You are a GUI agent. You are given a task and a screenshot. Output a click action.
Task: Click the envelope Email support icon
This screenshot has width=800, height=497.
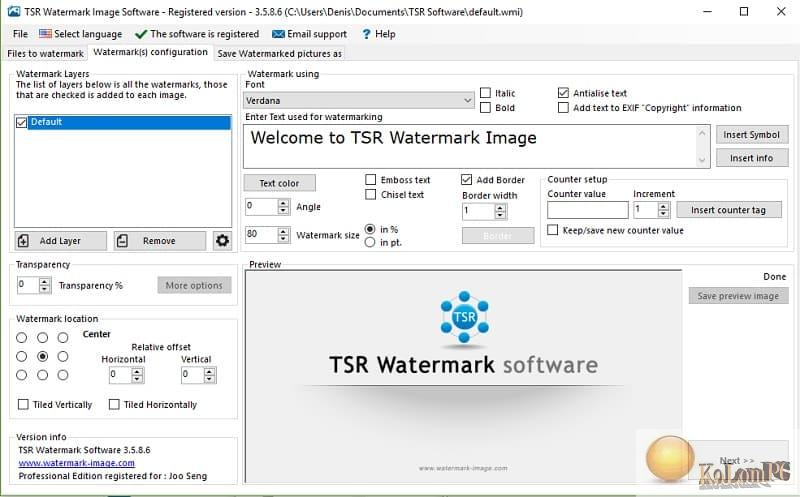[x=278, y=34]
